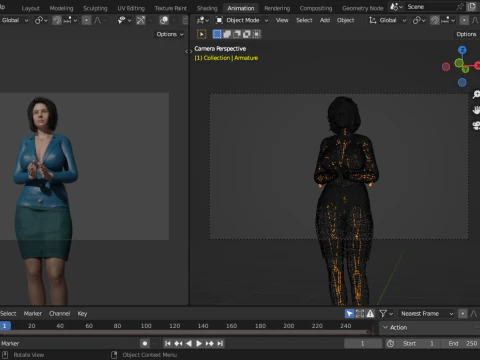This screenshot has height=360, width=480.
Task: Toggle Only Show Errors warning icon
Action: 370,314
